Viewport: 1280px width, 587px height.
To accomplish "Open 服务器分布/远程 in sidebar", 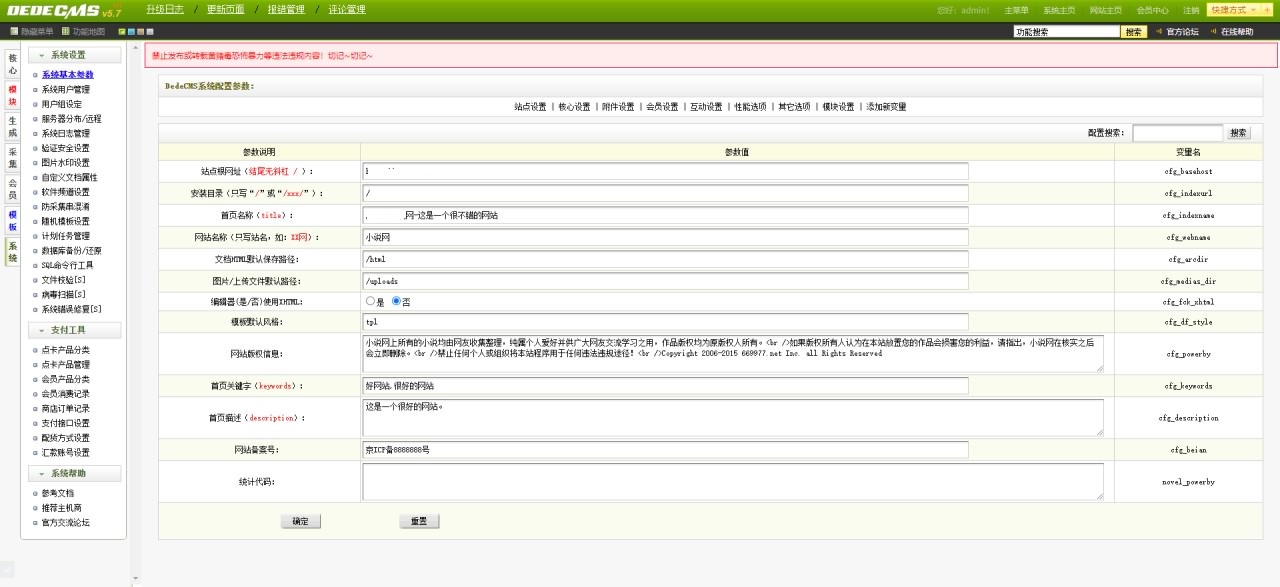I will (71, 119).
